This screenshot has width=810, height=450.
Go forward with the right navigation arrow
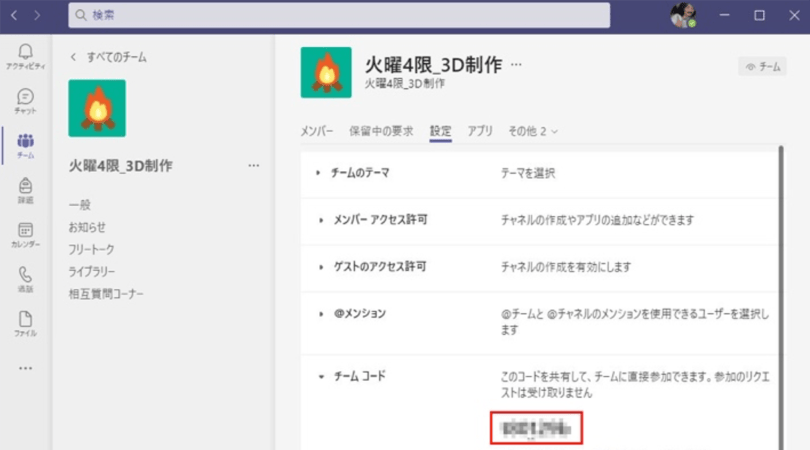[x=37, y=15]
